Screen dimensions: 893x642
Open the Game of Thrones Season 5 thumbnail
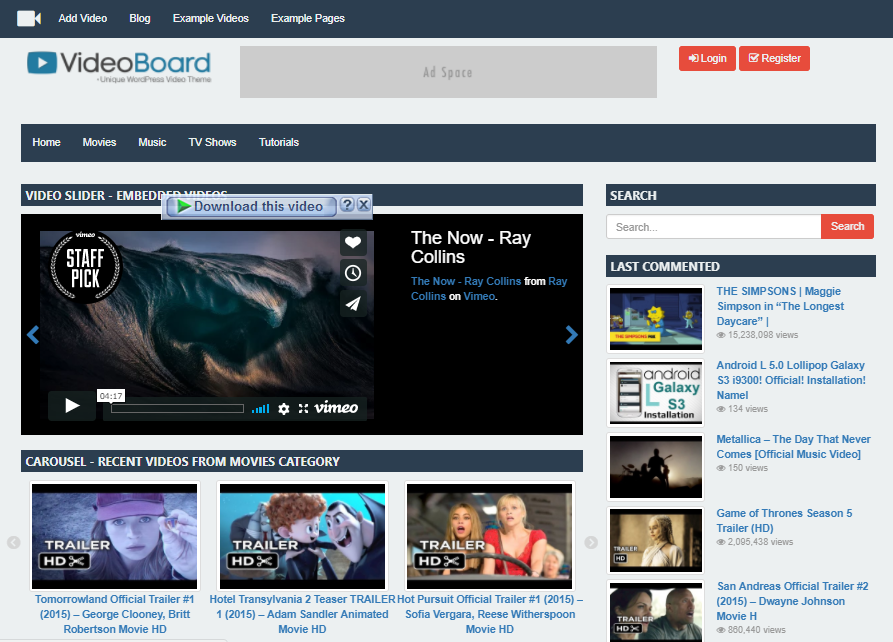(x=655, y=540)
